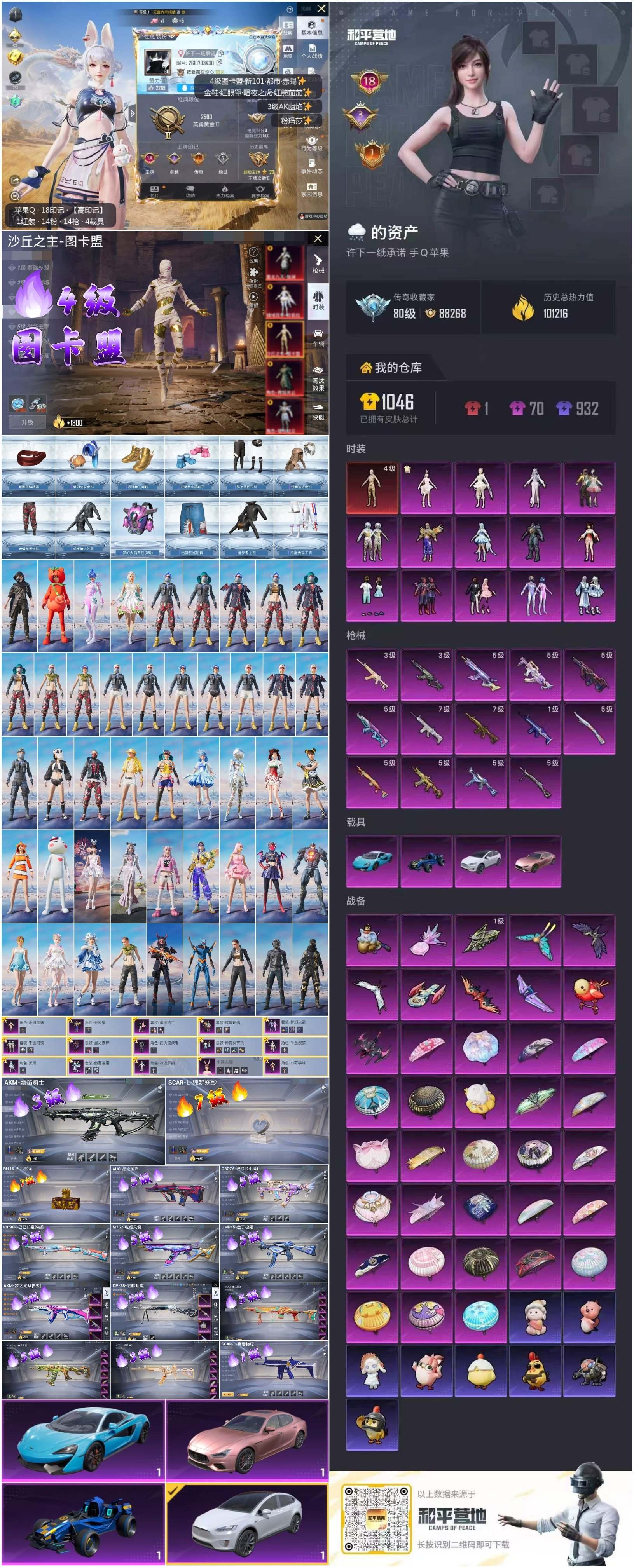The image size is (634, 1568).
Task: Copy the nickname 许下一纸承诺
Action: coord(220,54)
